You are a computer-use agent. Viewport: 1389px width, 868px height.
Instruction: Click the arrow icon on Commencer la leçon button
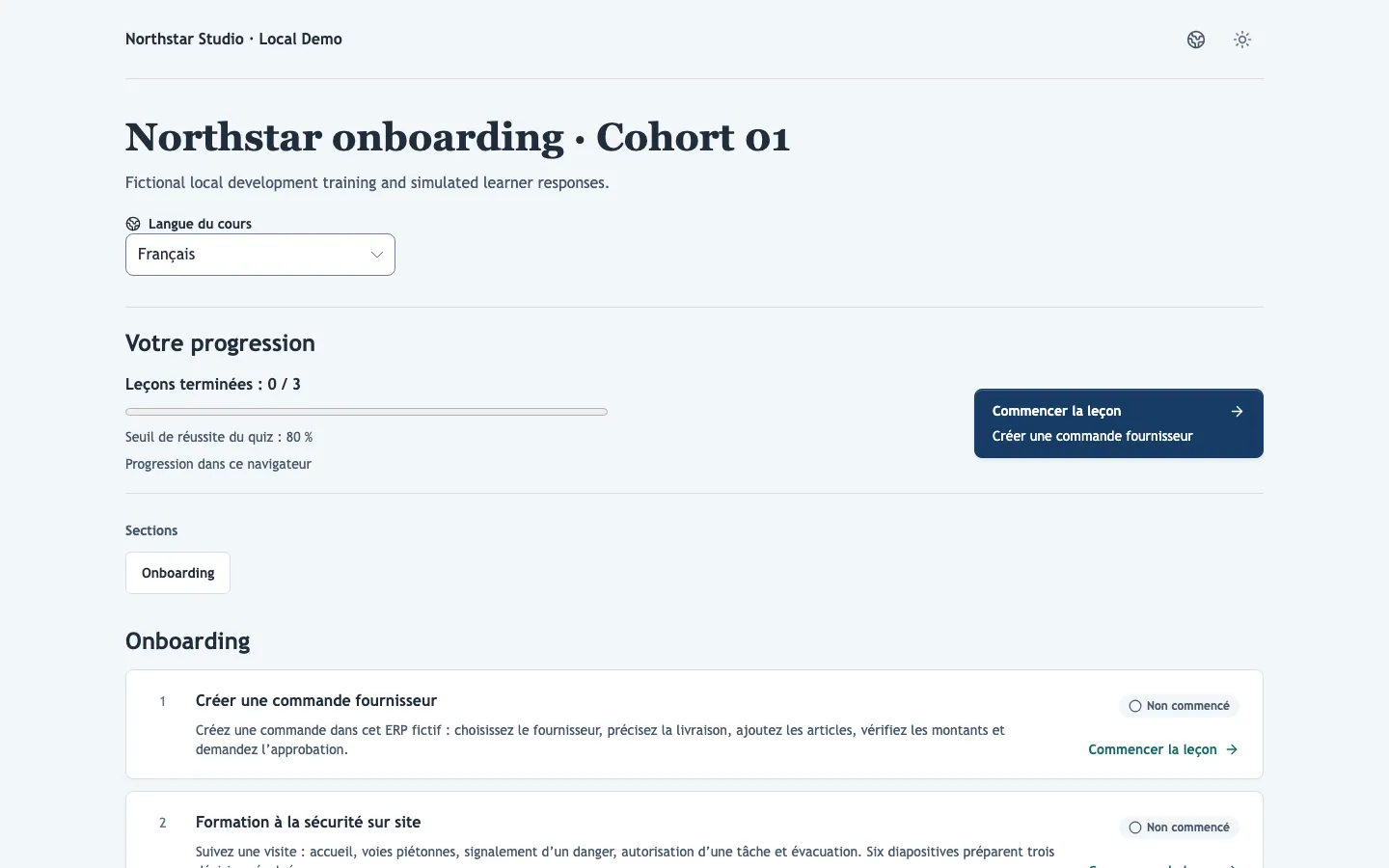(x=1237, y=411)
